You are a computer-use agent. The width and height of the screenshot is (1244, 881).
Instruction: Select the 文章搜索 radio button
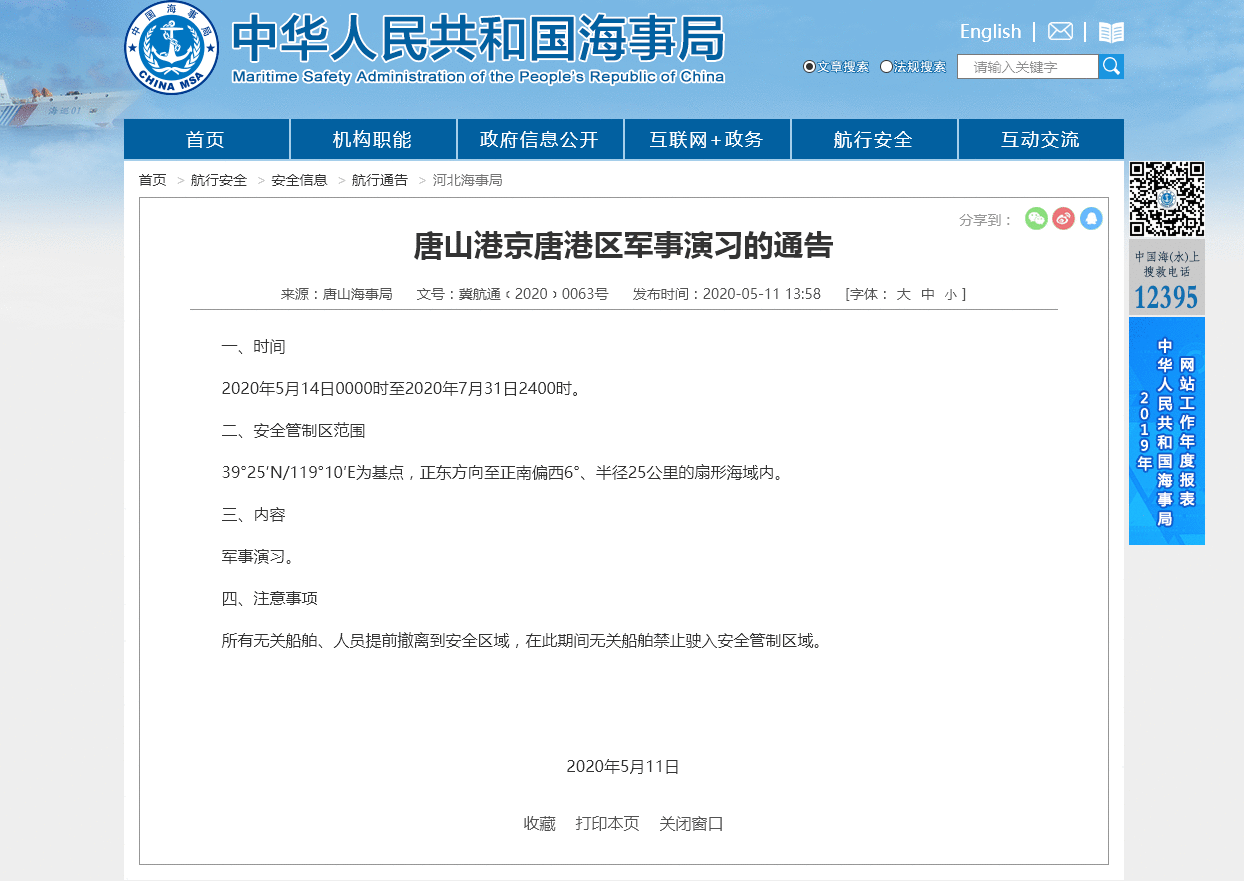tap(808, 66)
